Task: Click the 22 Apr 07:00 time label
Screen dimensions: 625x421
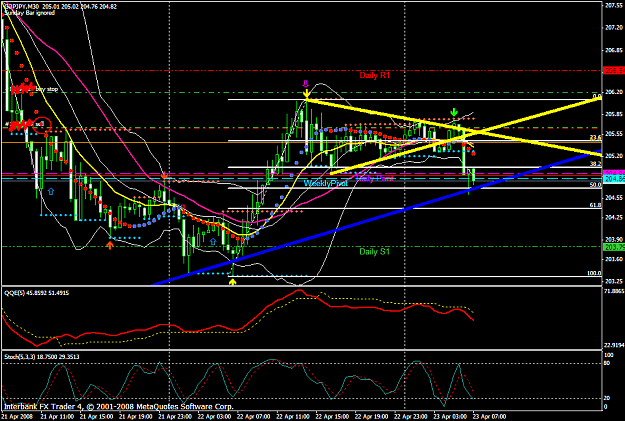Action: click(254, 416)
